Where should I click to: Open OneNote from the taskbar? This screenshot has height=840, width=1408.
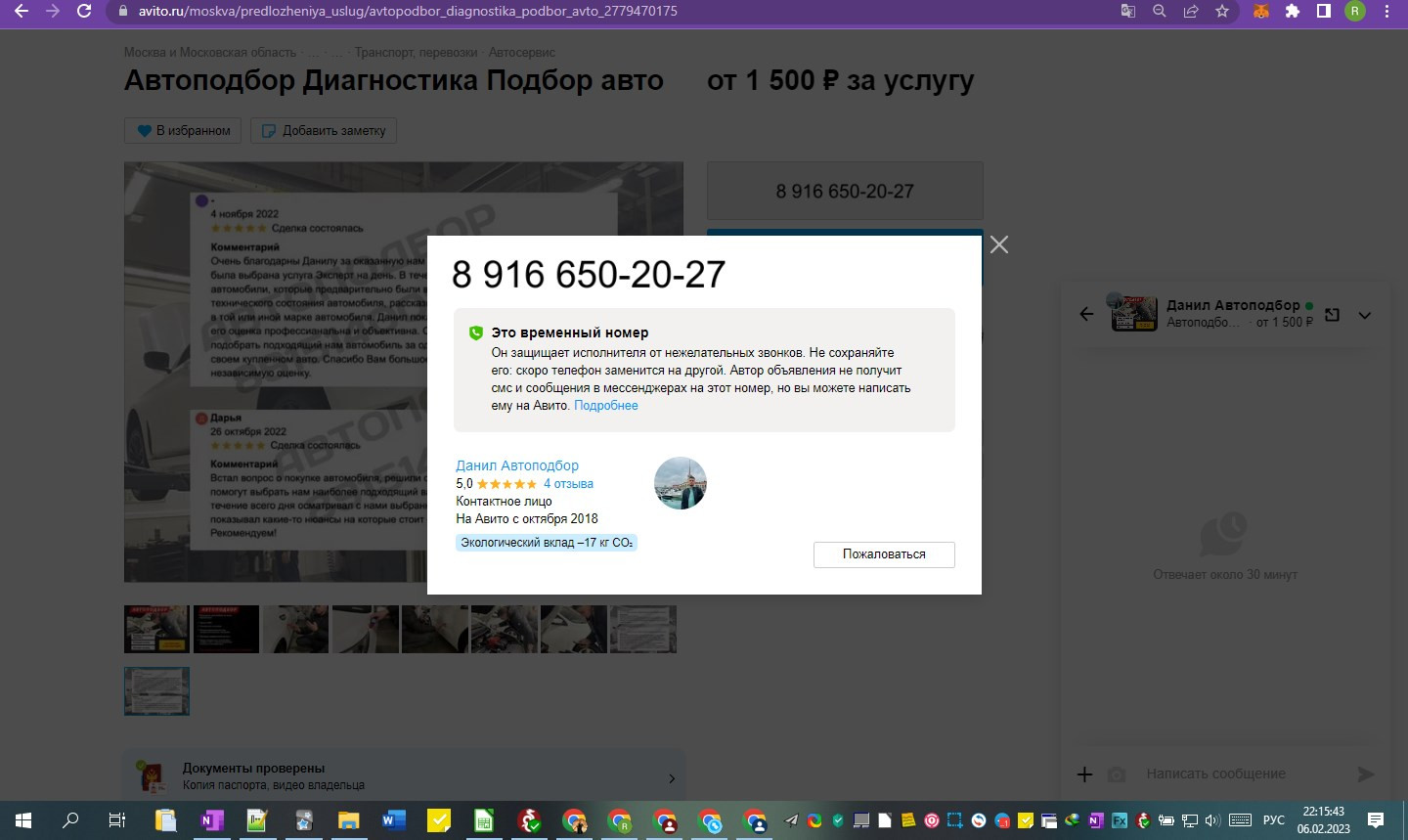[211, 820]
